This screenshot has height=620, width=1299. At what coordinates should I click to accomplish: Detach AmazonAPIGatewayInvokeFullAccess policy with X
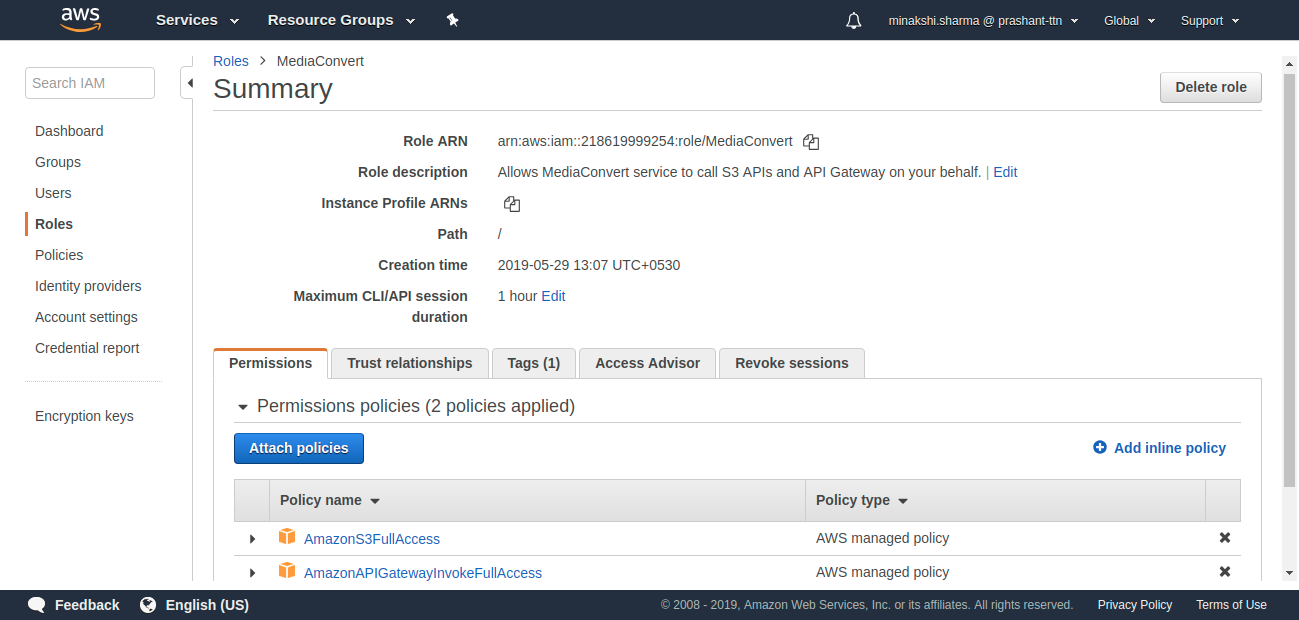[x=1225, y=572]
